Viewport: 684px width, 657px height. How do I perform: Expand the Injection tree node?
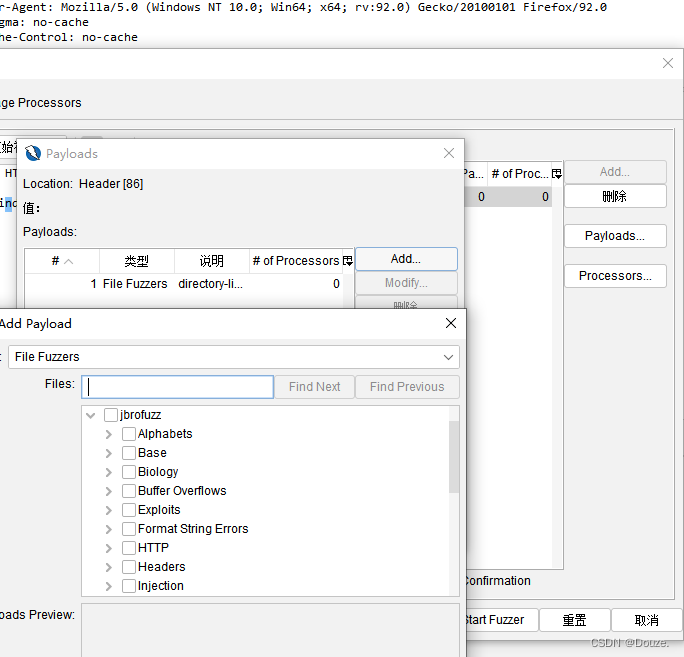click(109, 586)
